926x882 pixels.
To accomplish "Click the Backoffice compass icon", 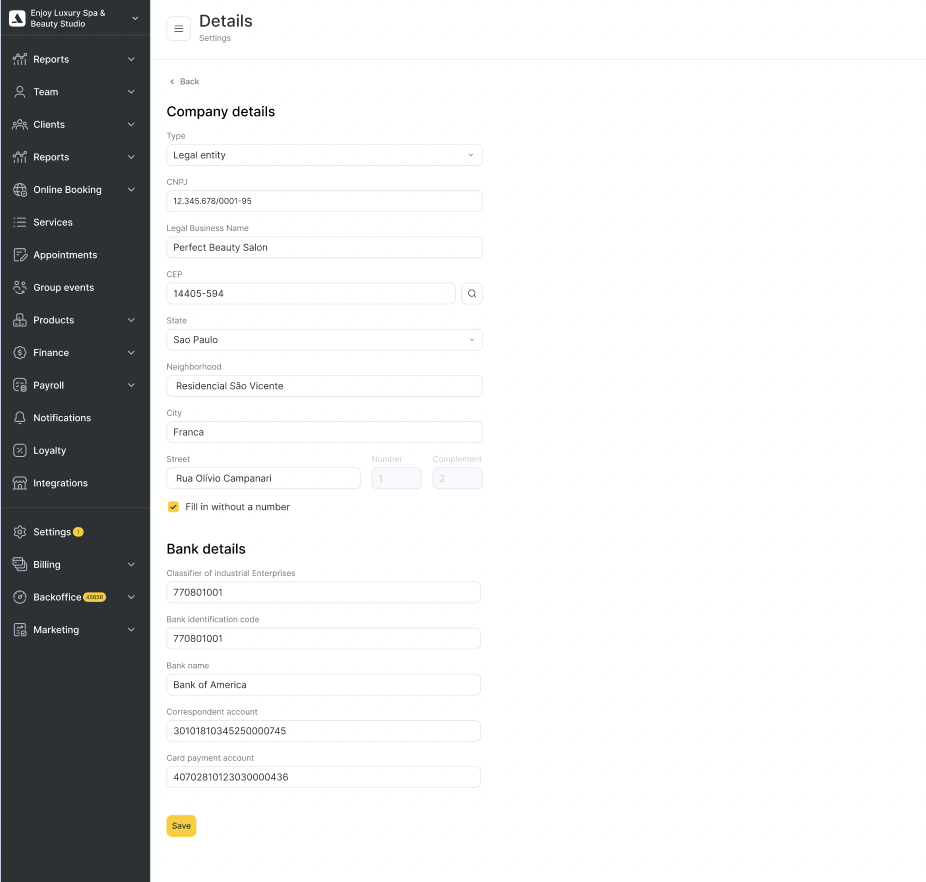I will coord(19,597).
